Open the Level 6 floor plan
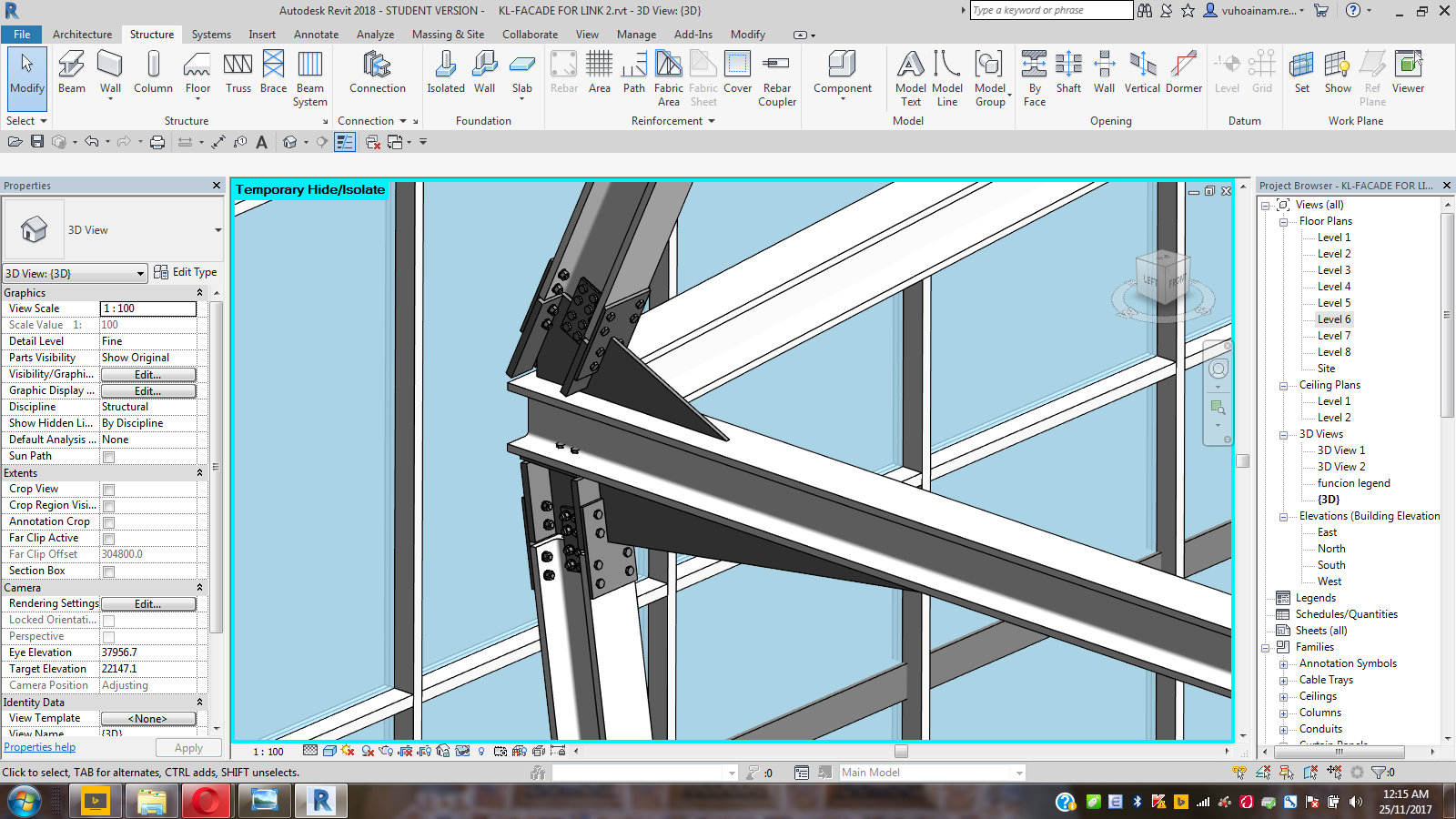 [x=1334, y=319]
